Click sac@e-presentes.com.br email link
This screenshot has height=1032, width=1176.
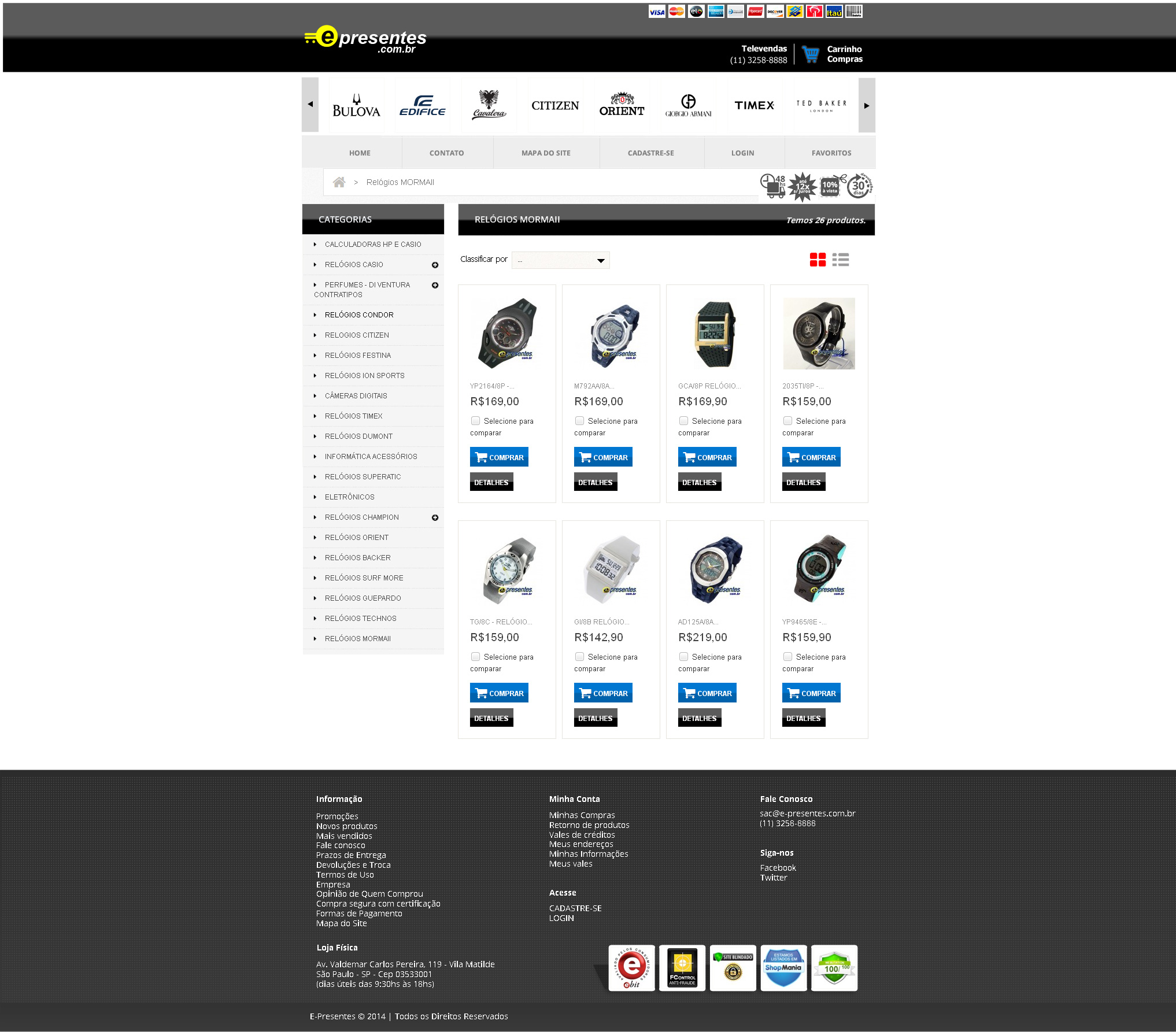click(x=808, y=813)
